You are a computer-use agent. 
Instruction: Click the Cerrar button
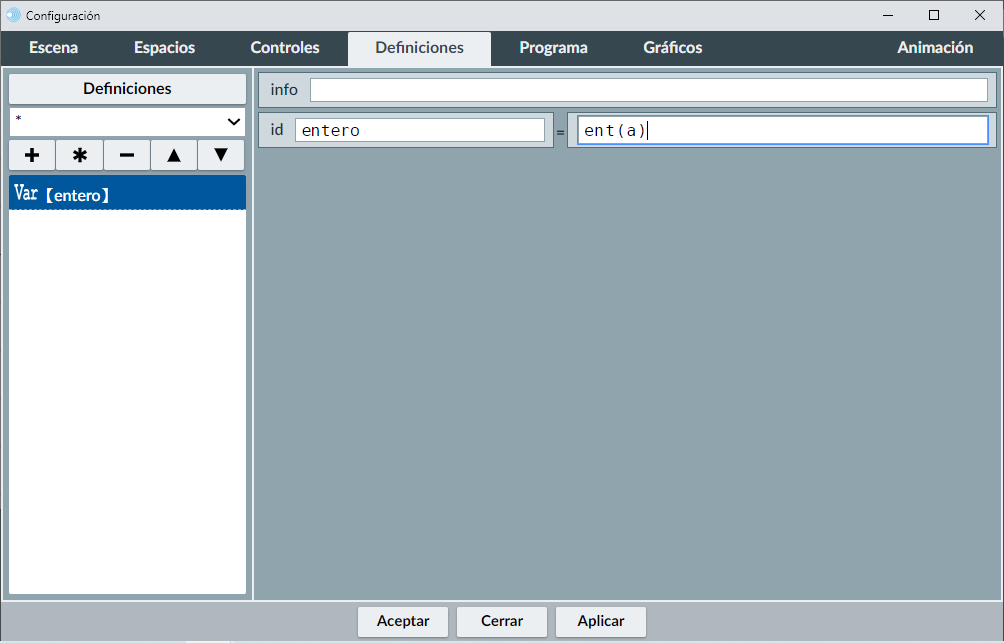point(502,621)
